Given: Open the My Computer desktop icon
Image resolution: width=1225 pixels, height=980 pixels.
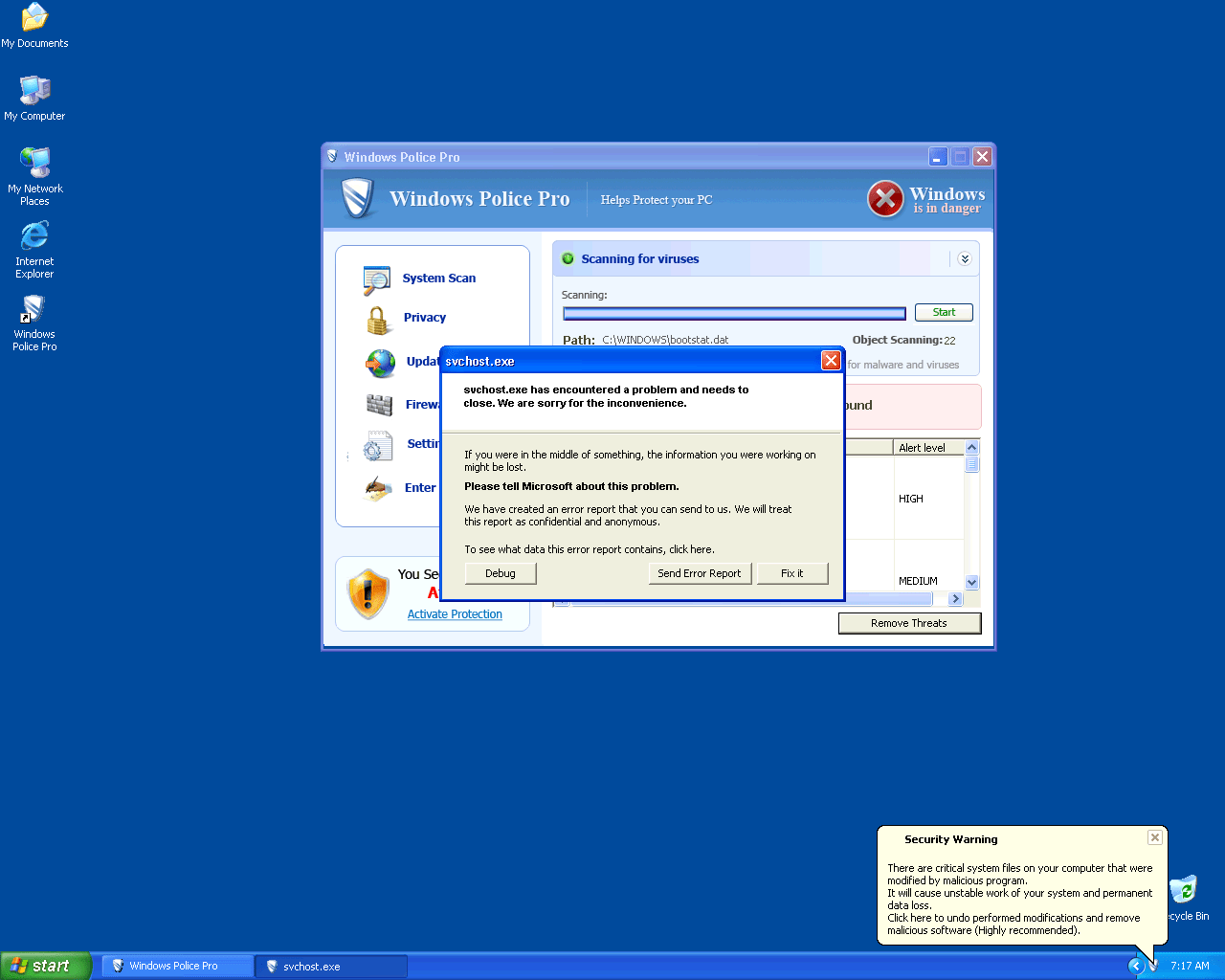Looking at the screenshot, I should coord(34,99).
